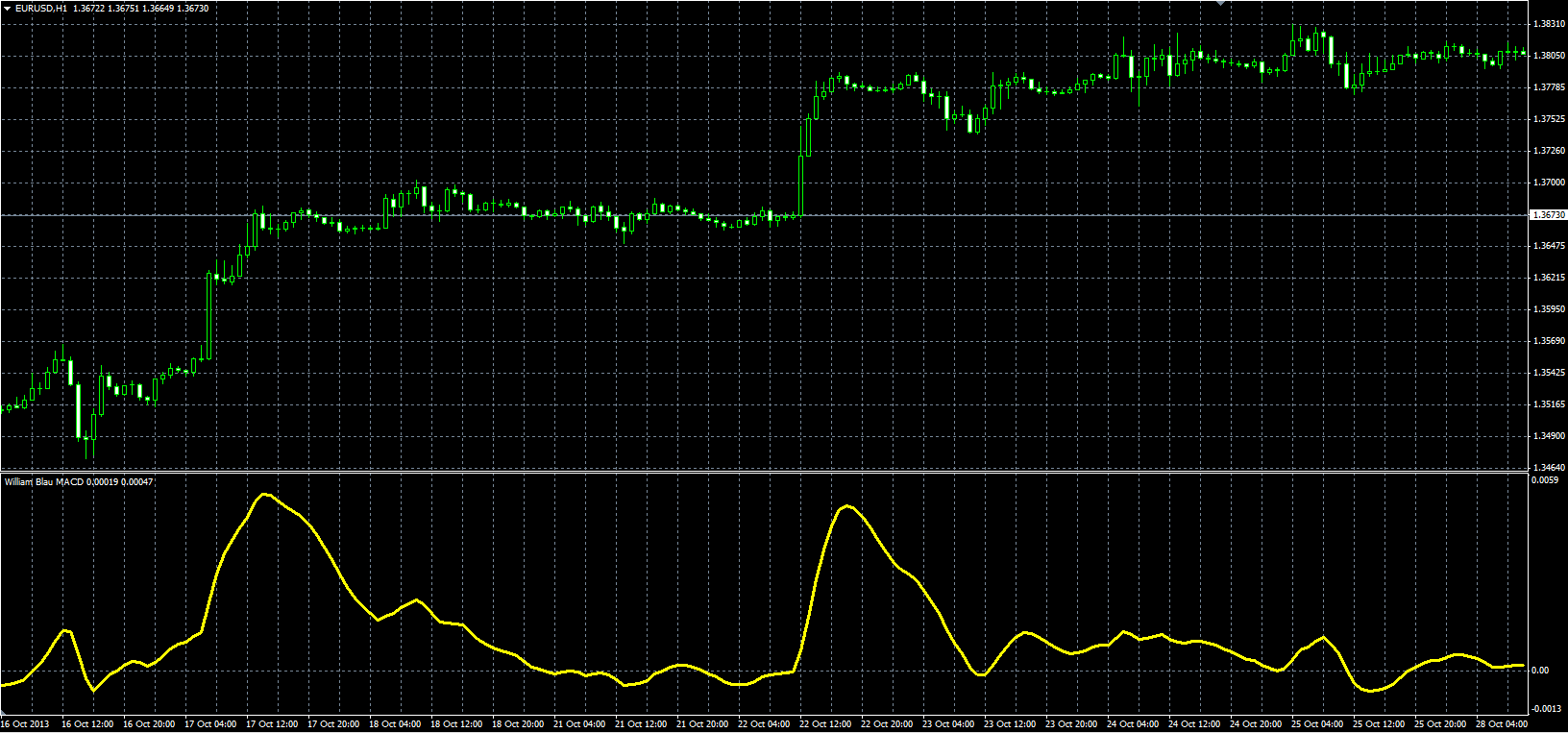Click the 24 Oct 04:00 time label
The width and height of the screenshot is (1568, 733).
point(1133,724)
